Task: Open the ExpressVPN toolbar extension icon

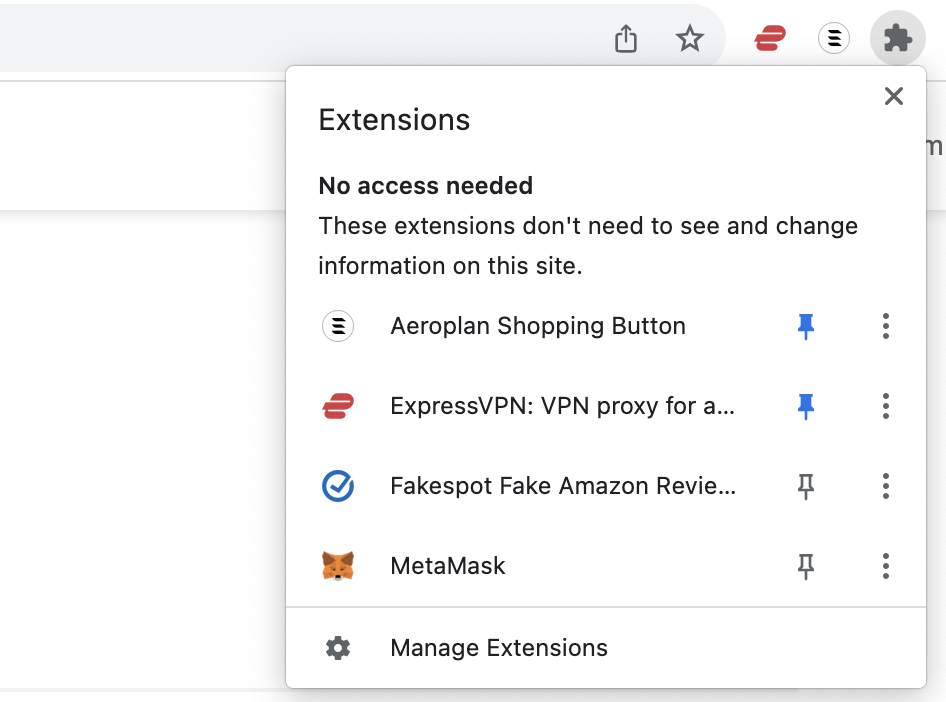Action: [x=770, y=39]
